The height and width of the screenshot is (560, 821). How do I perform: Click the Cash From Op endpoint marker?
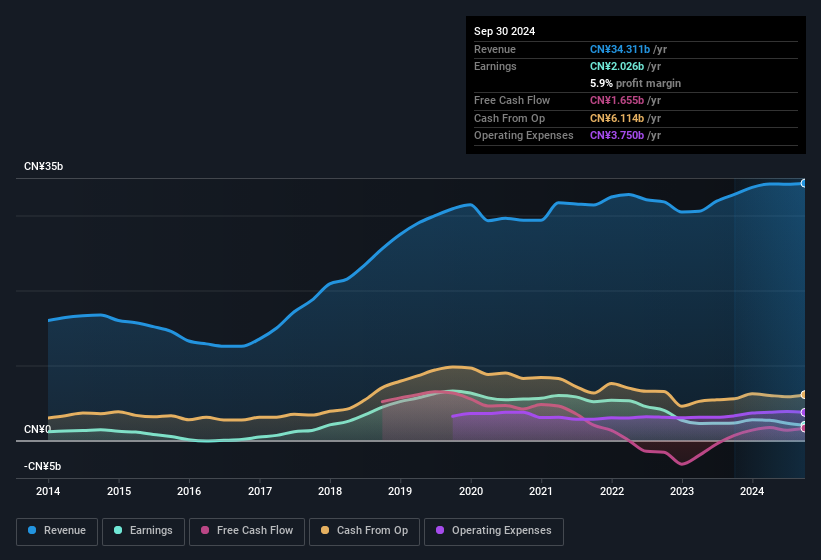[x=804, y=395]
